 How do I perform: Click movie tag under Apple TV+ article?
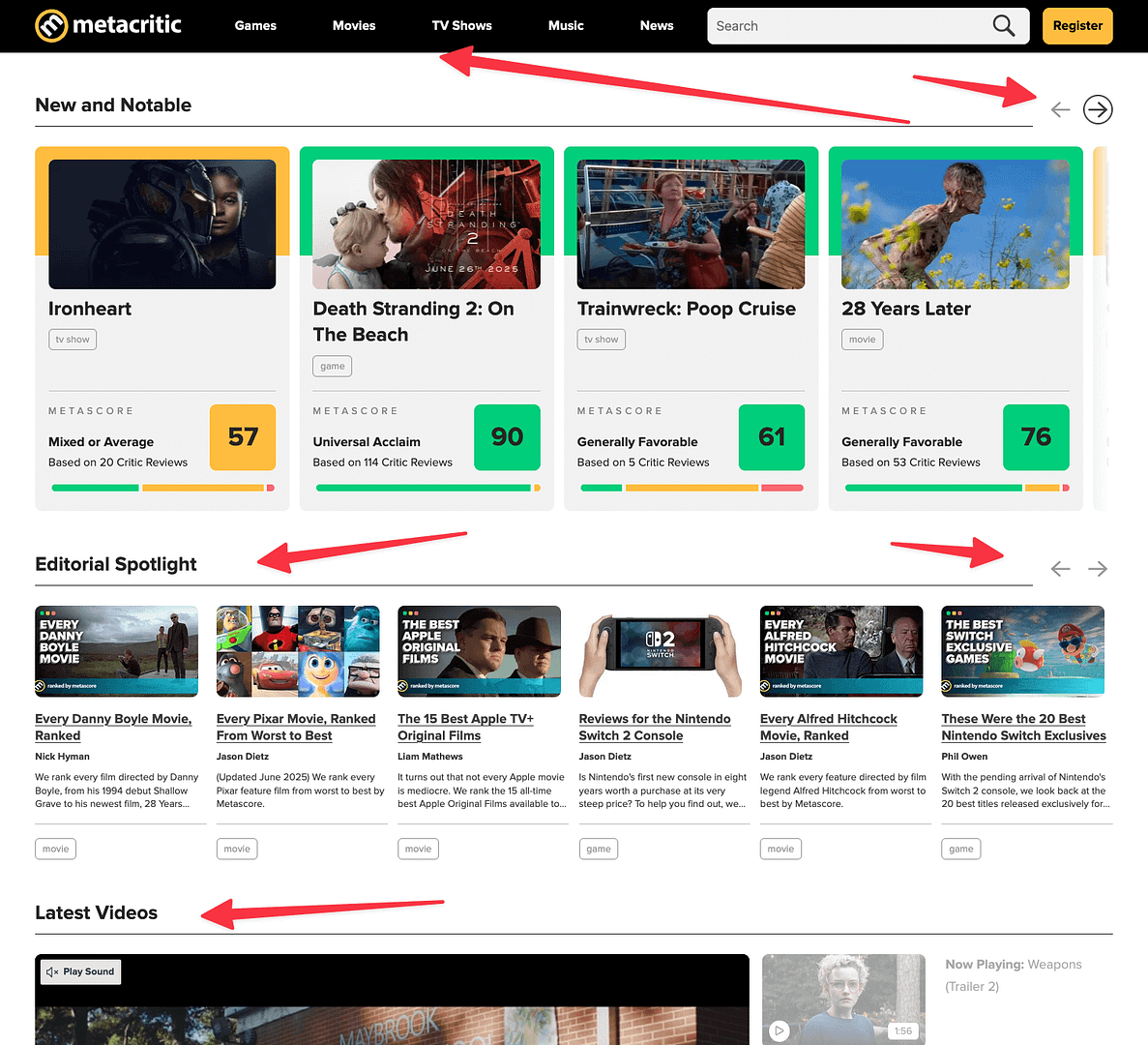[x=418, y=849]
